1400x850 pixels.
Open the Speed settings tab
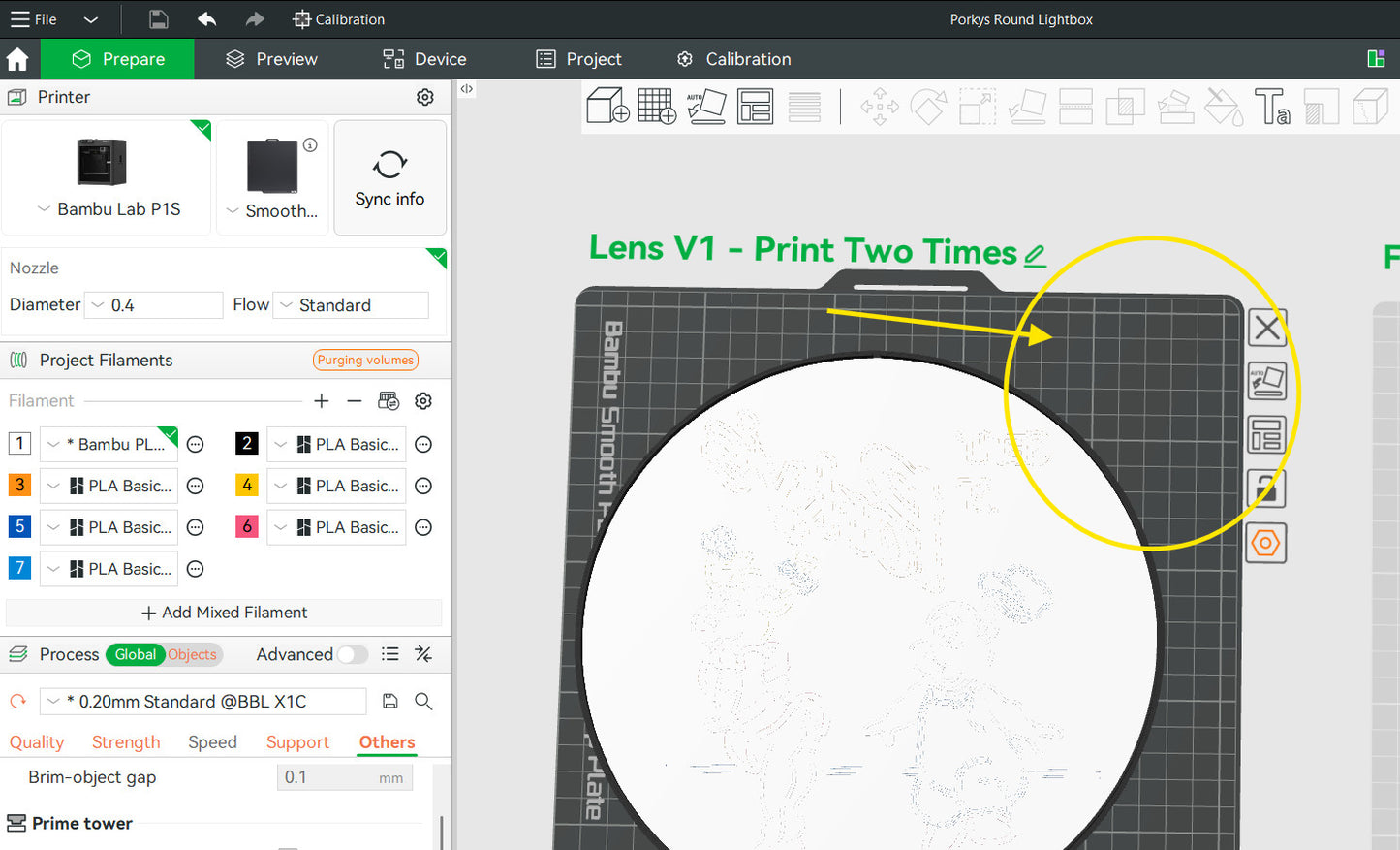coord(212,742)
